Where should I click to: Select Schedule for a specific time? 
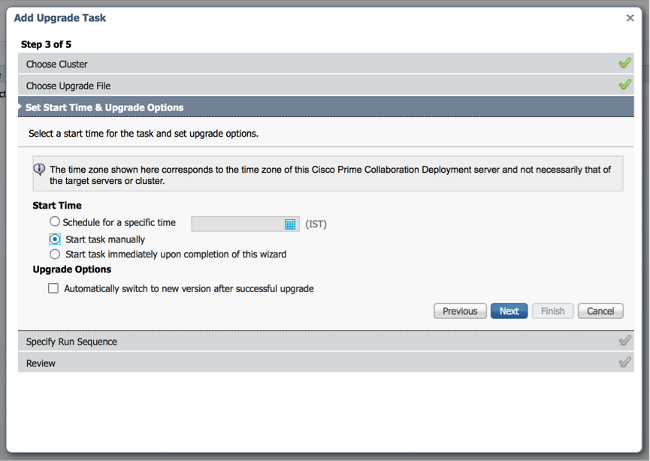[55, 222]
